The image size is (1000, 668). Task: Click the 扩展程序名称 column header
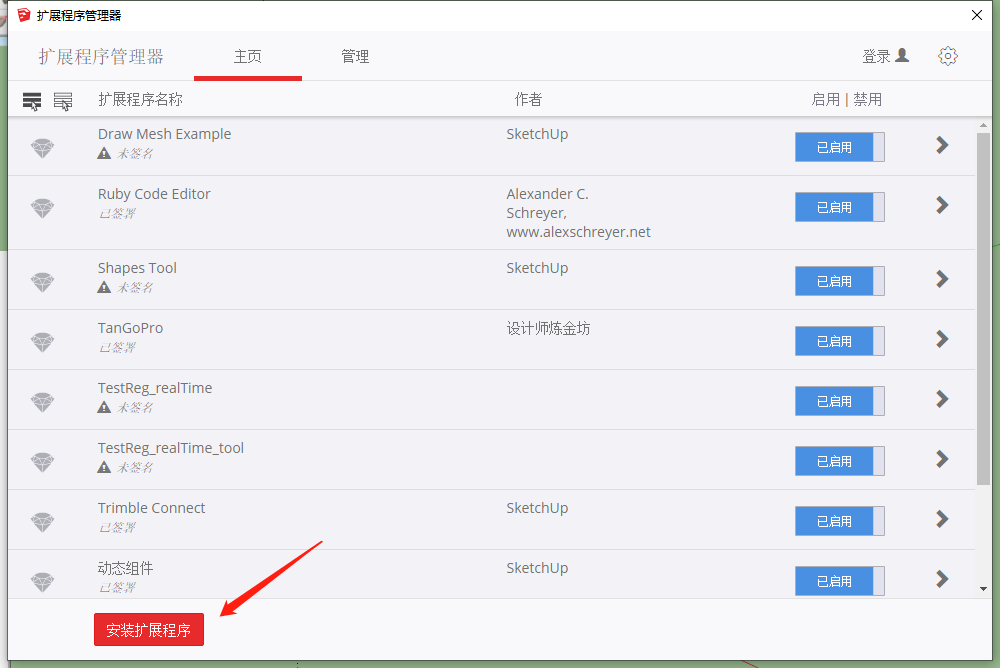click(x=140, y=100)
